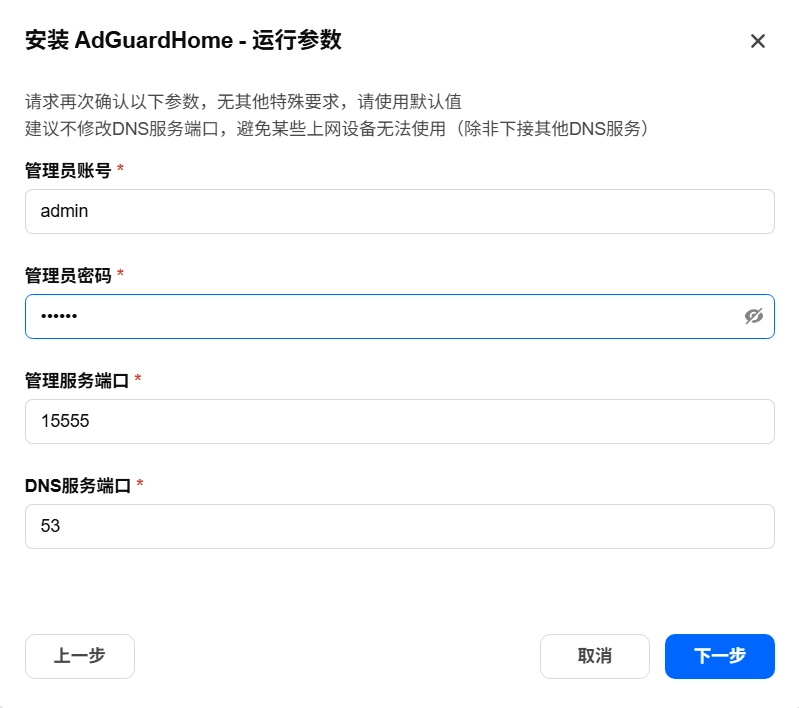The height and width of the screenshot is (708, 799).
Task: Toggle password visibility eye icon
Action: click(x=754, y=316)
